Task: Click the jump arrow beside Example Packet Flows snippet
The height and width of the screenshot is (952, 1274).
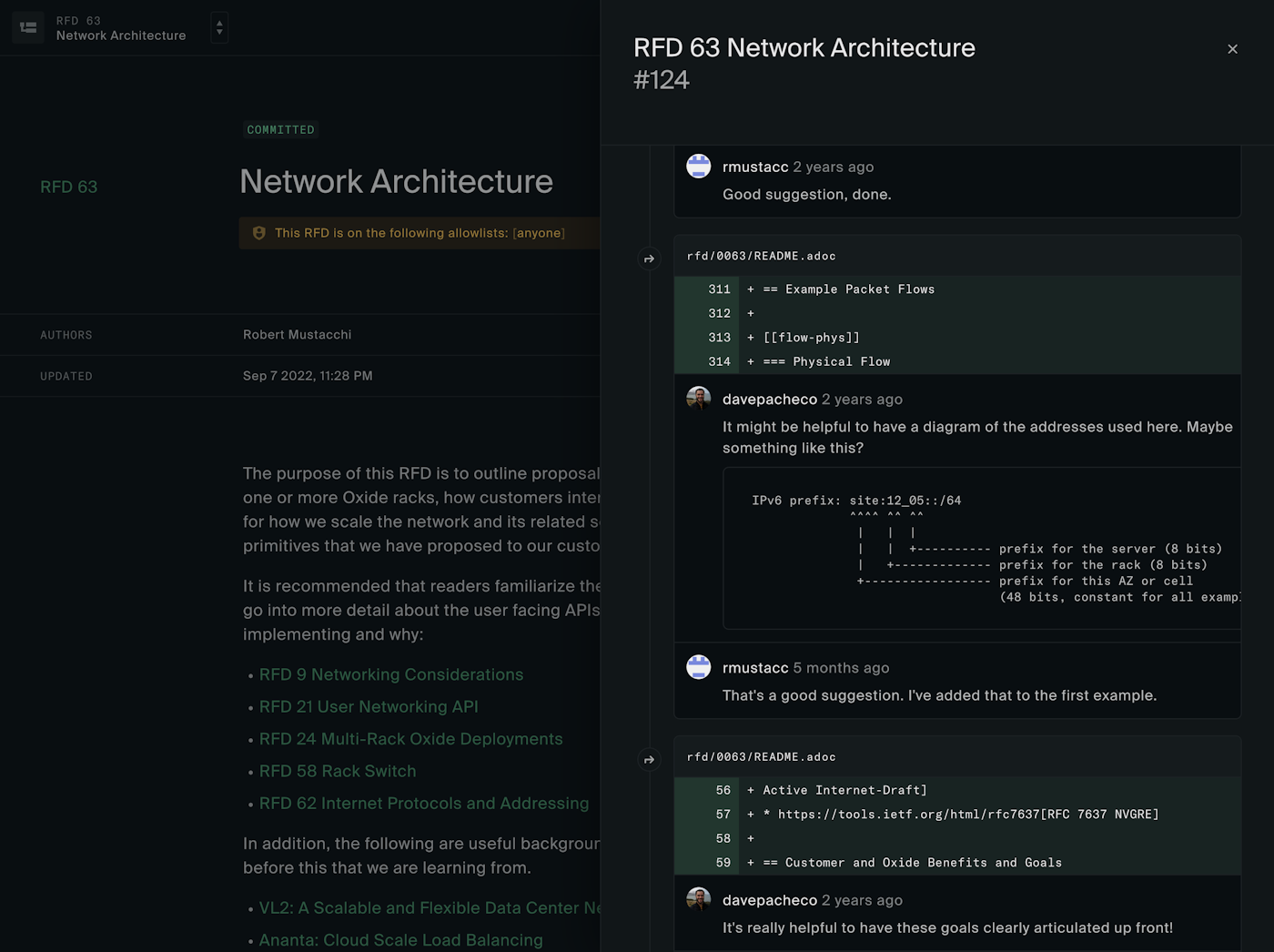Action: pos(649,259)
